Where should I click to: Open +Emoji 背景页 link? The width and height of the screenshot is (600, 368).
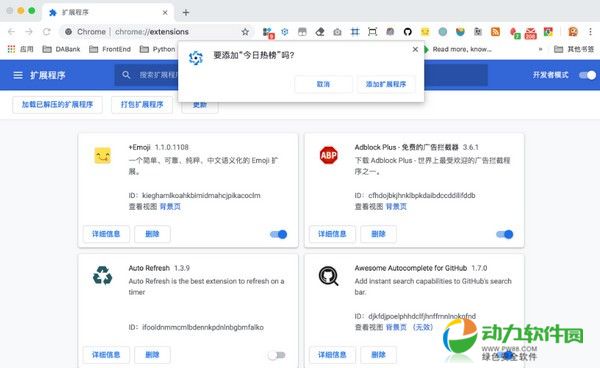[170, 207]
